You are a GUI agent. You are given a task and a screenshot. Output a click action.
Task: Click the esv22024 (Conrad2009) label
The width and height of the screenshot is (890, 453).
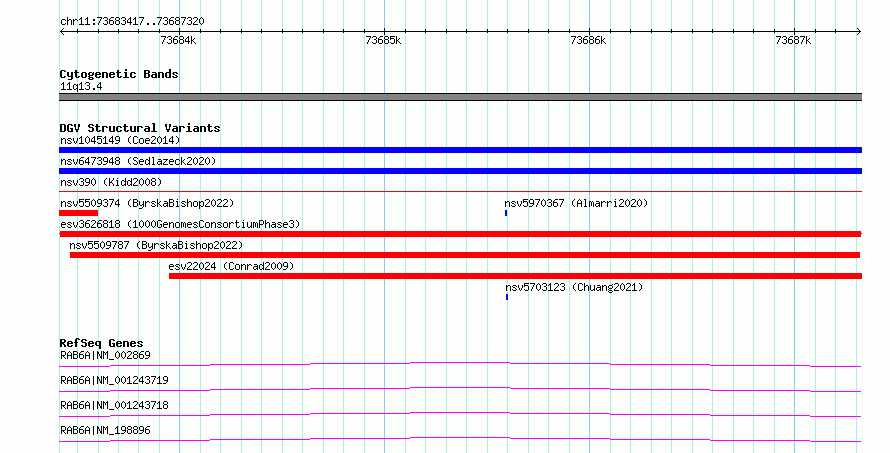pos(231,266)
